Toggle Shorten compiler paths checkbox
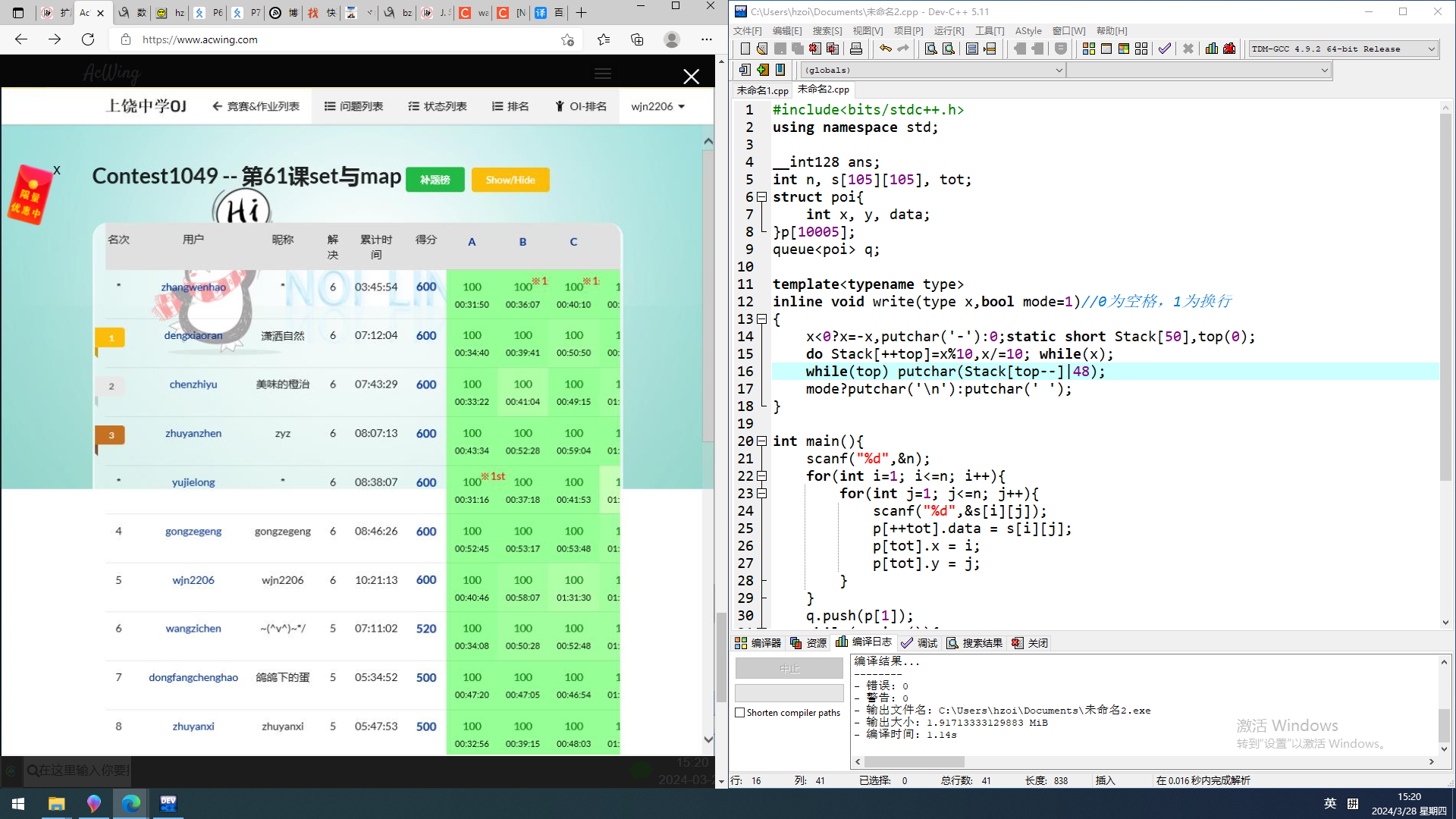The image size is (1456, 819). point(740,713)
